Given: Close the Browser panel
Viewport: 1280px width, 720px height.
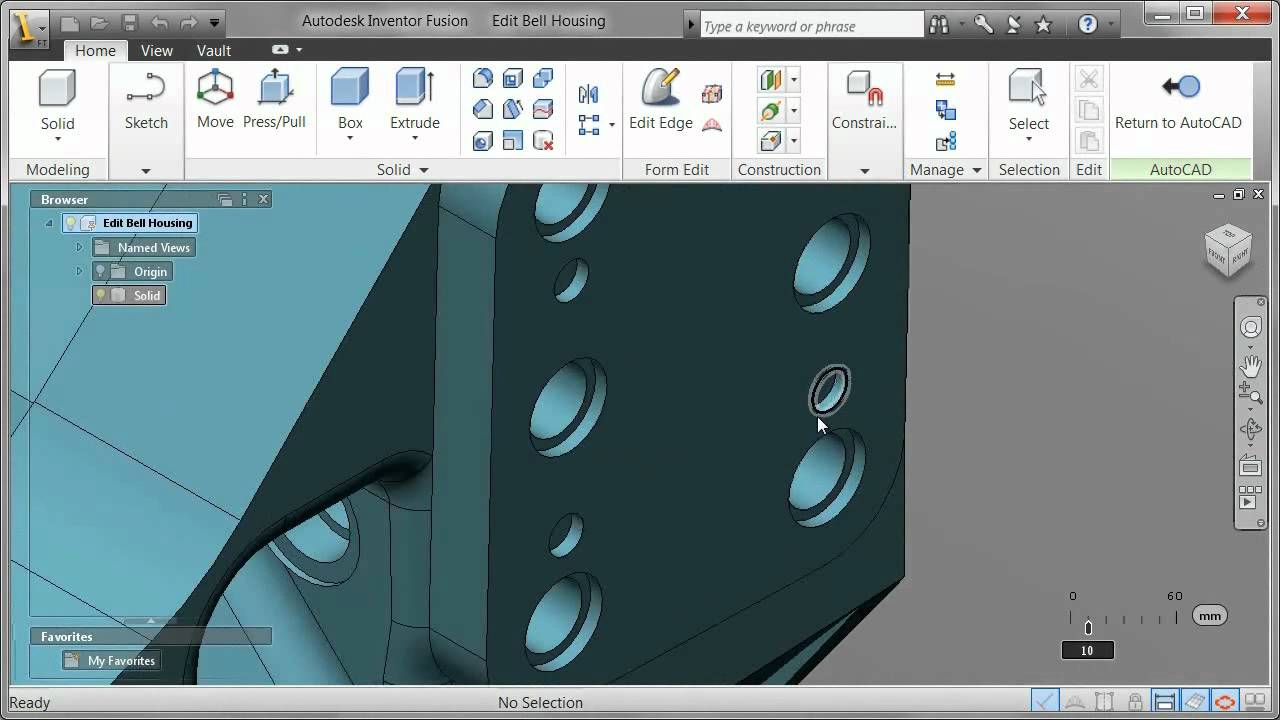Looking at the screenshot, I should click(264, 199).
